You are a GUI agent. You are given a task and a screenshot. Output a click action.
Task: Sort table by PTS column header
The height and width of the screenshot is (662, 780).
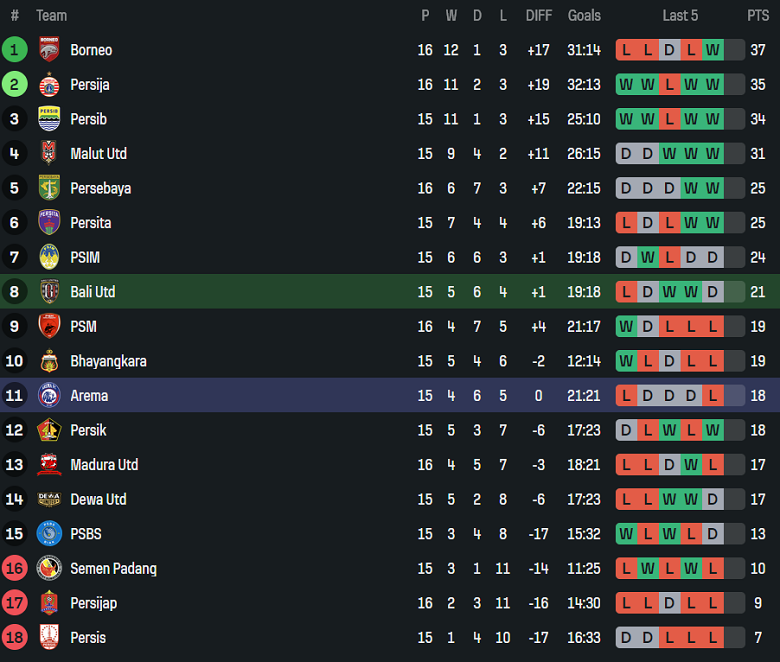tap(757, 15)
